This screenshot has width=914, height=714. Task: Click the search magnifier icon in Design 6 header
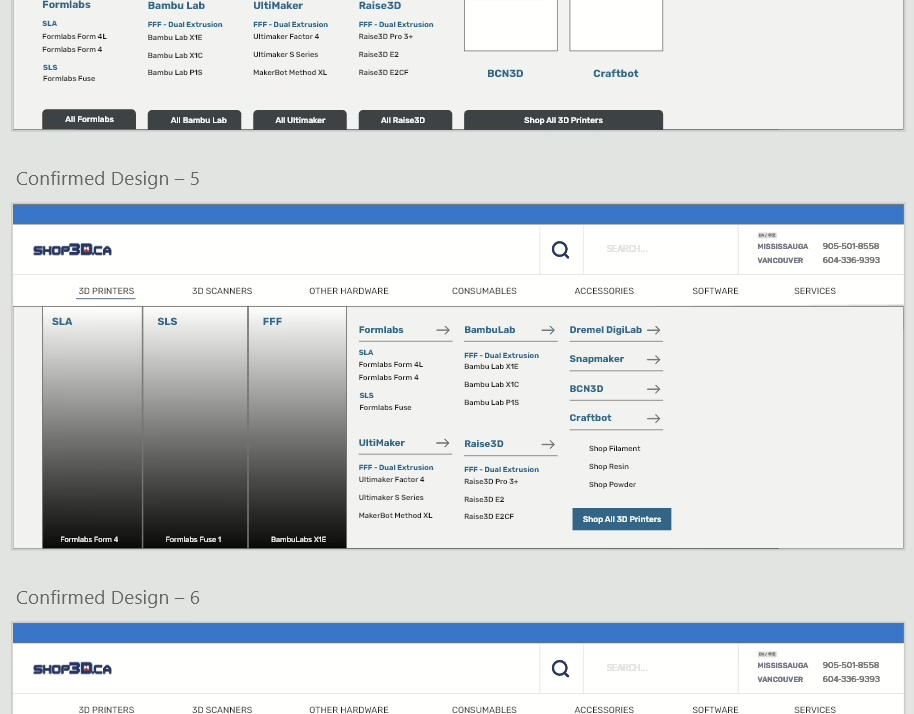pyautogui.click(x=560, y=669)
